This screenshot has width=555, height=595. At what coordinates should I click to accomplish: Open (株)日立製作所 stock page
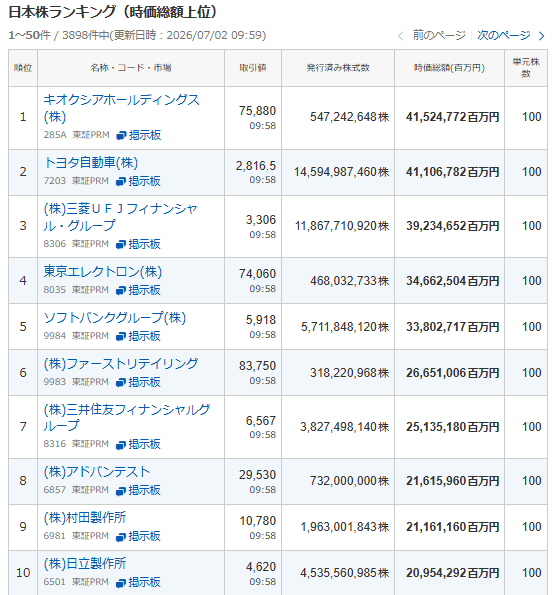pyautogui.click(x=85, y=564)
